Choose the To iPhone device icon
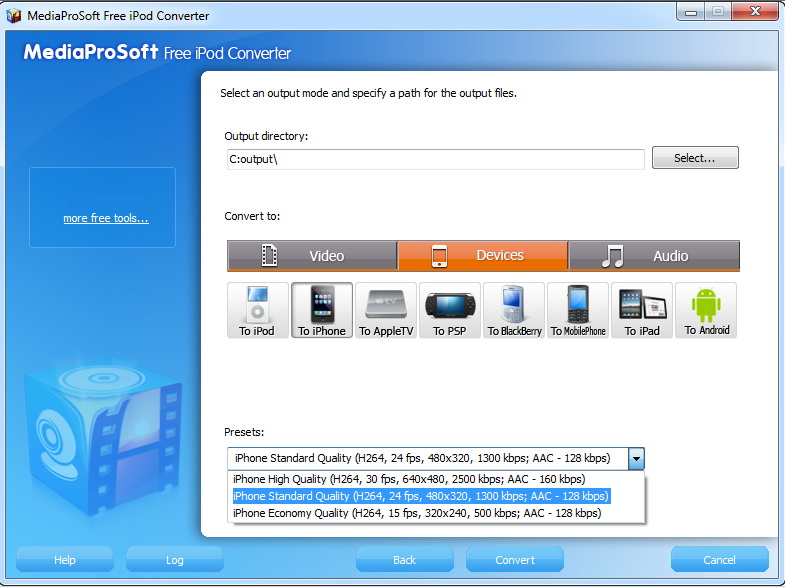The height and width of the screenshot is (587, 785). [322, 310]
